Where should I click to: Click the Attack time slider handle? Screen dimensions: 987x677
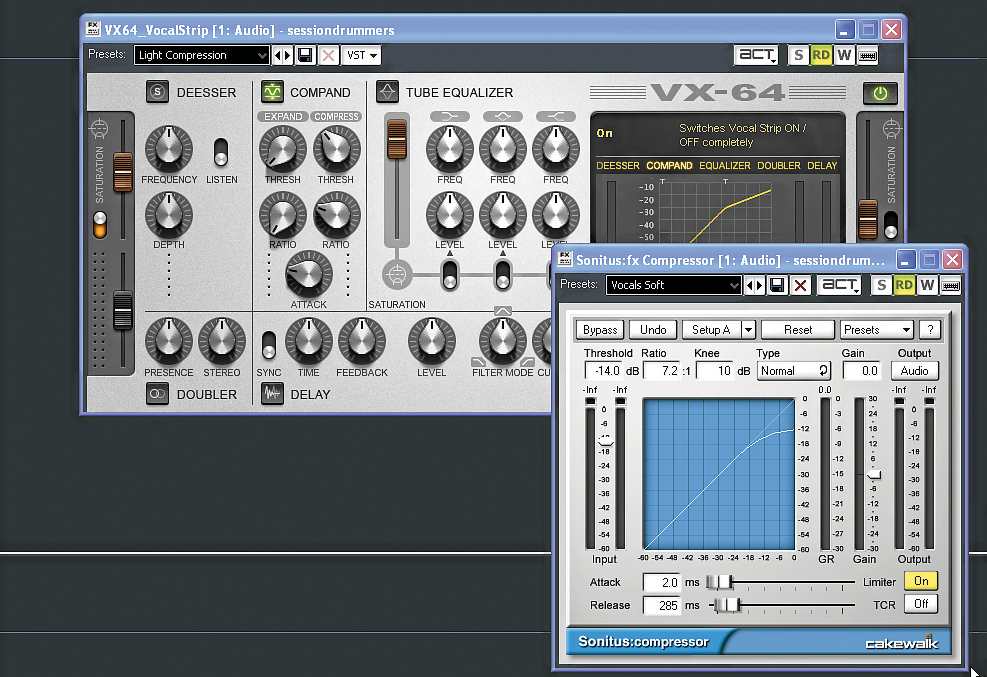pos(719,582)
